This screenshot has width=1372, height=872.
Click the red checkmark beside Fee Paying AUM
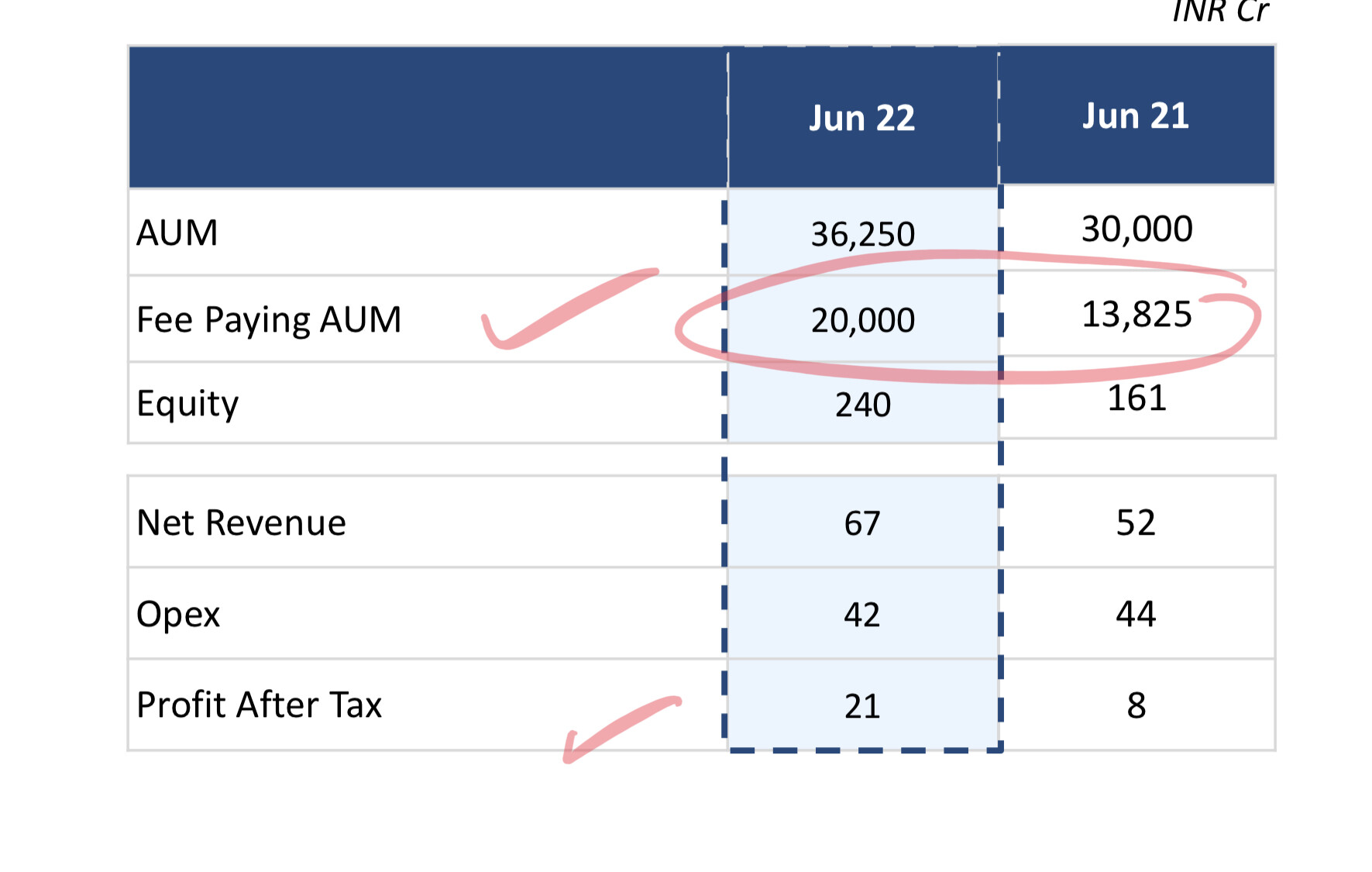(x=558, y=312)
